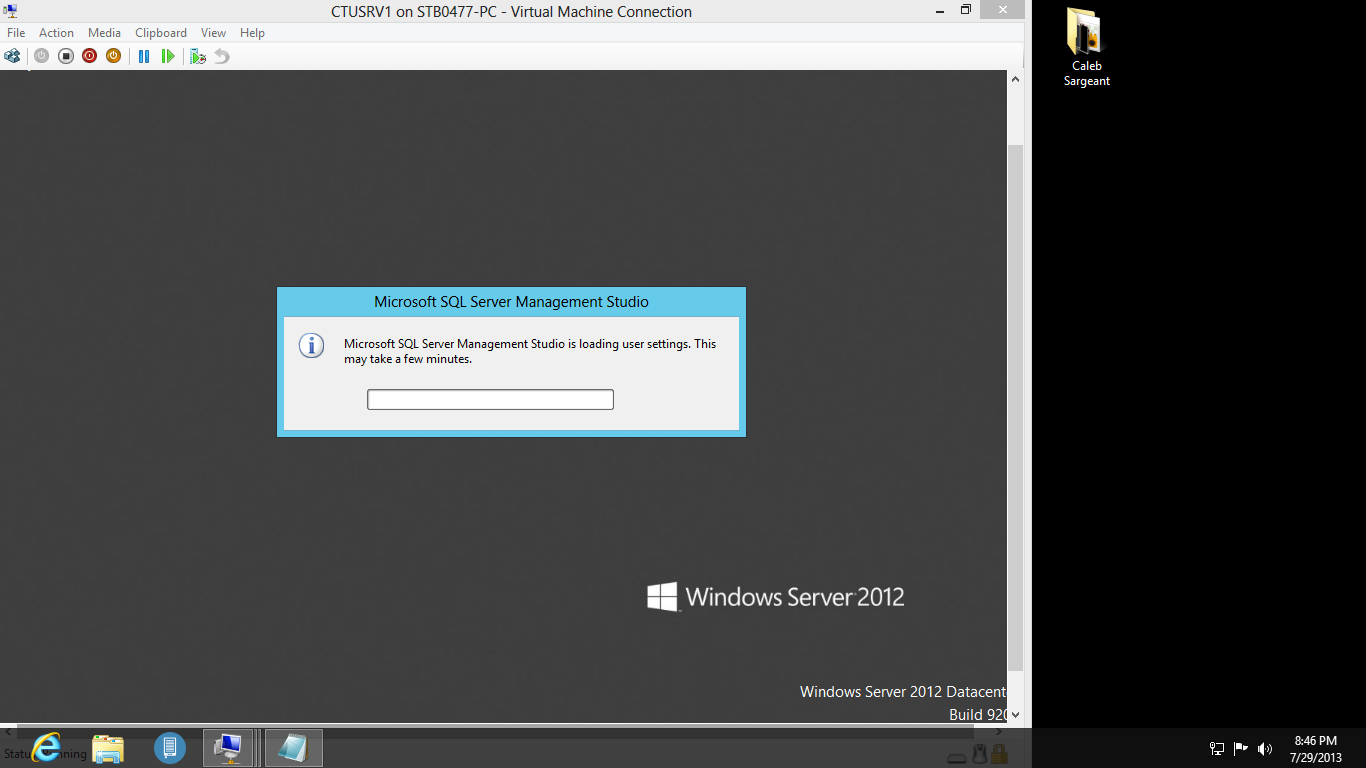
Task: Open the Help menu
Action: click(x=252, y=33)
